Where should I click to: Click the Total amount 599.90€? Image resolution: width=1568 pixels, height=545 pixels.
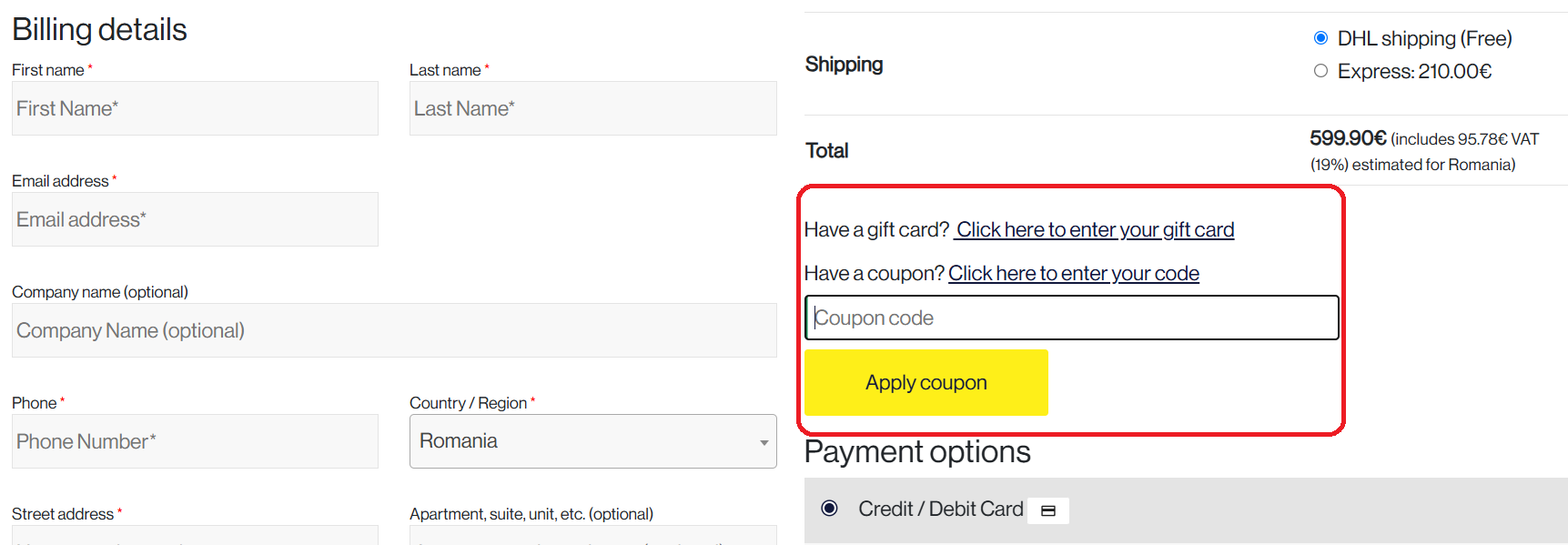(1348, 138)
